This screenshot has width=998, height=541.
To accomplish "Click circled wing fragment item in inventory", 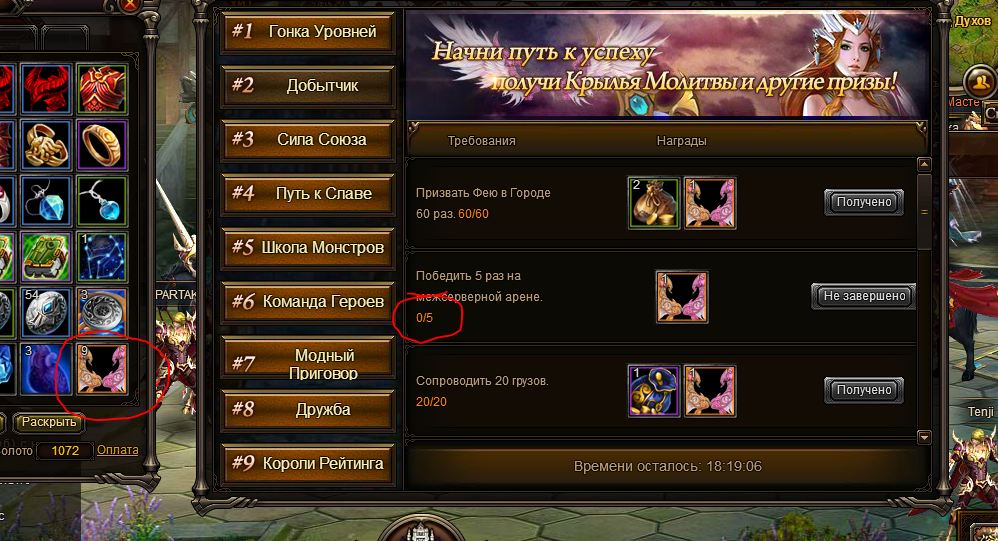I will click(x=102, y=369).
